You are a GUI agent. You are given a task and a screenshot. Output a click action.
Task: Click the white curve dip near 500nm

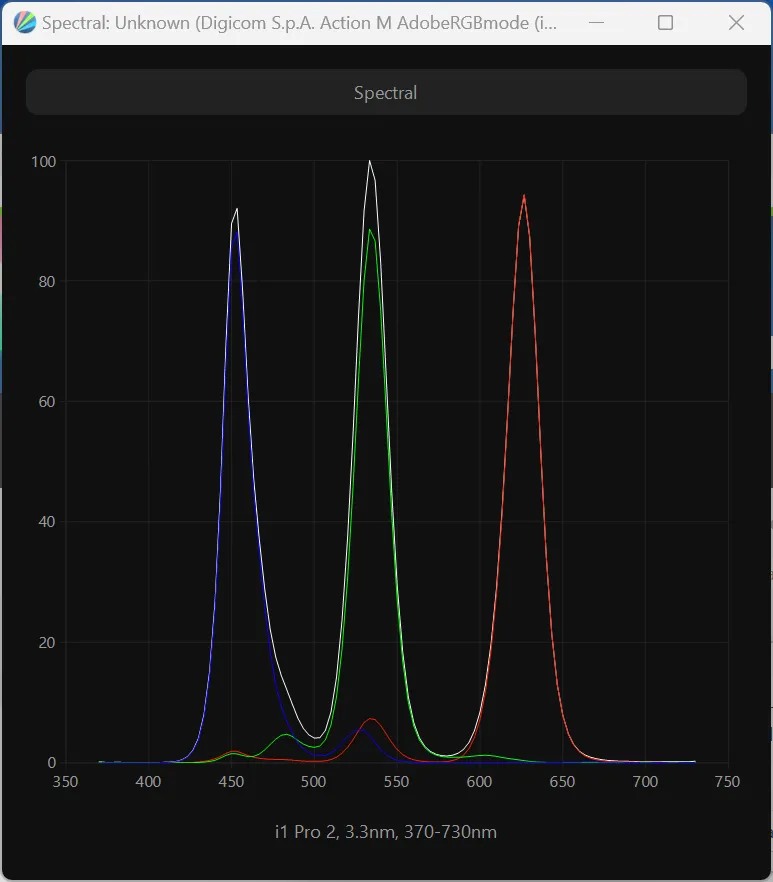click(x=315, y=738)
